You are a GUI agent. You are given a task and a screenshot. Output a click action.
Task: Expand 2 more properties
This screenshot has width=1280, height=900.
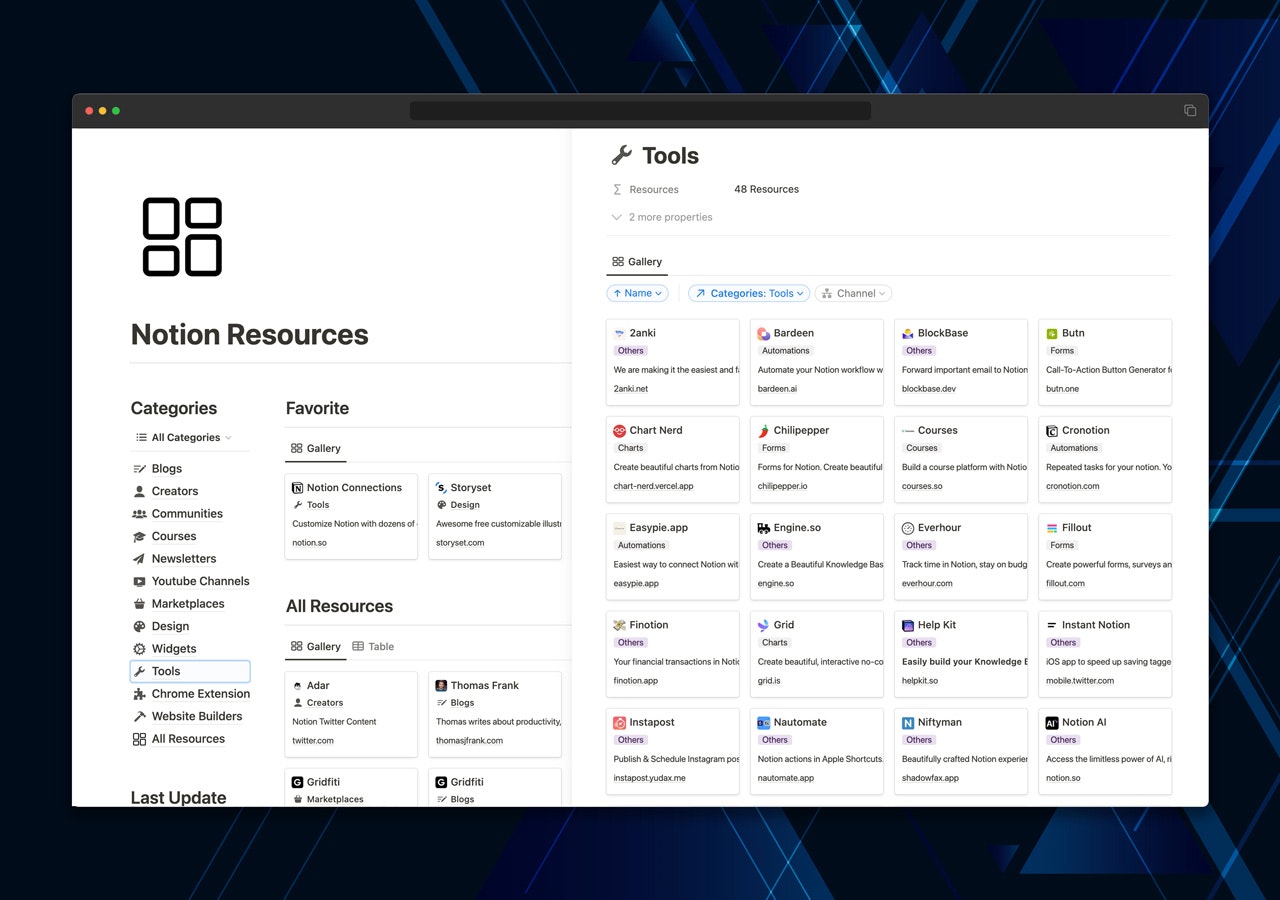coord(662,217)
